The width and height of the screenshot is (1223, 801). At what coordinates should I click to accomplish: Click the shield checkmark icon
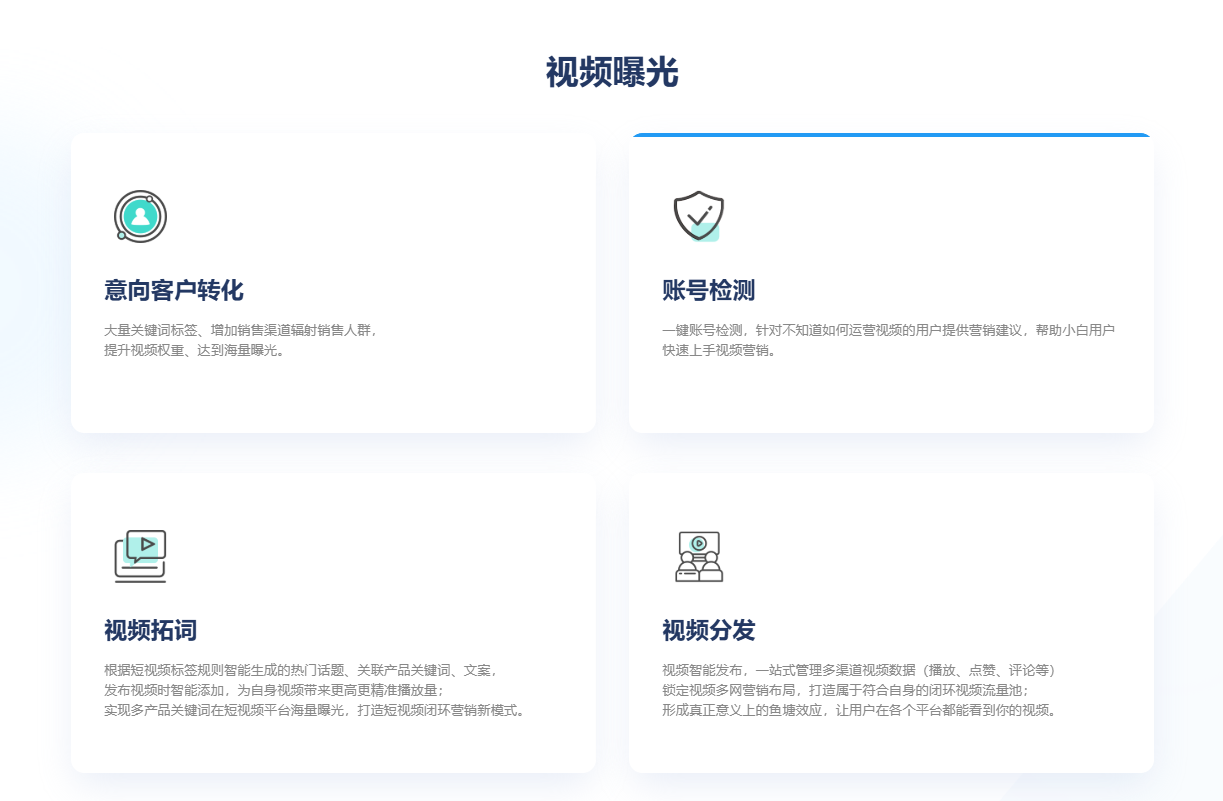click(698, 216)
